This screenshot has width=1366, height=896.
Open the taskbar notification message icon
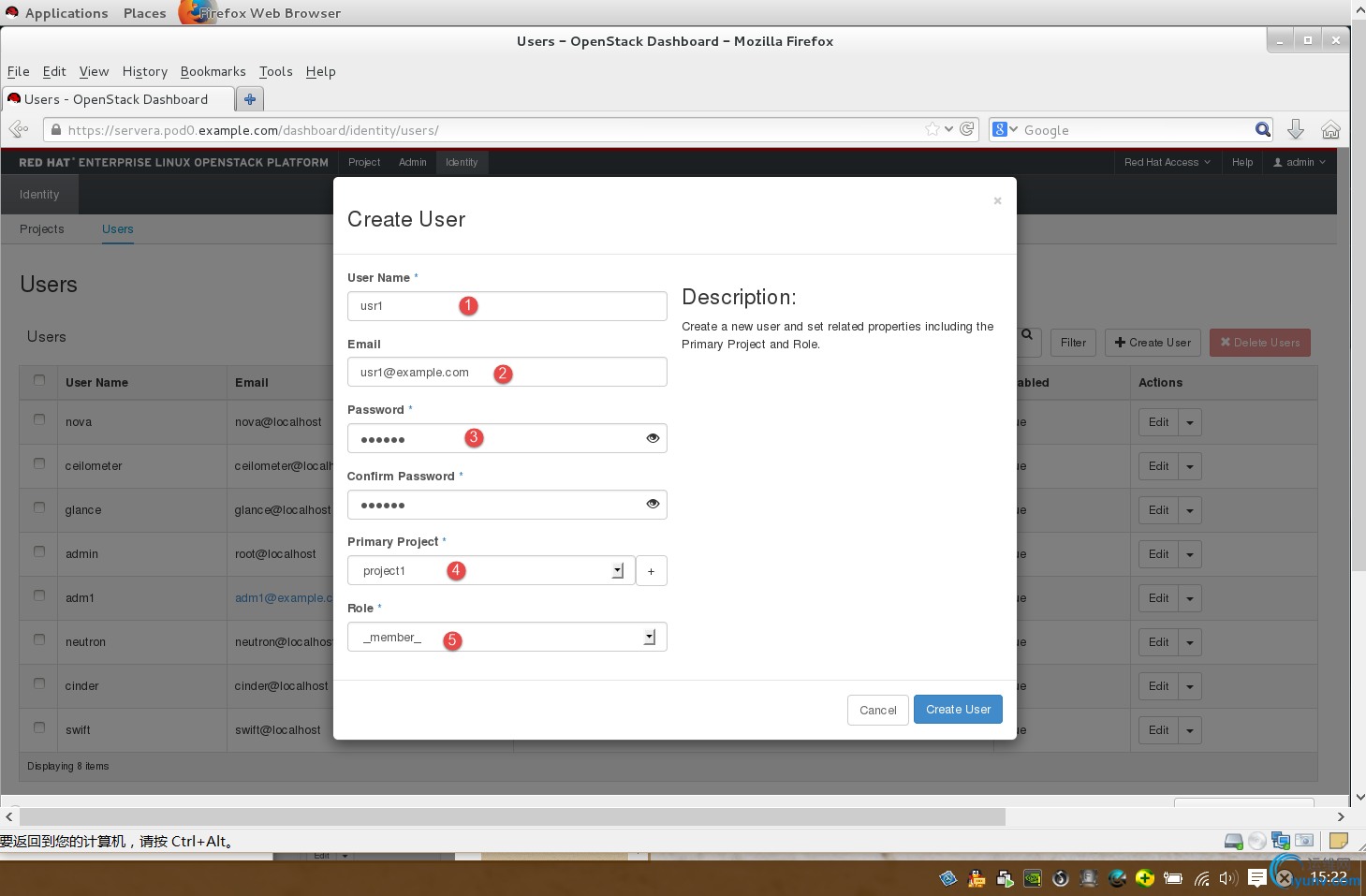click(x=1257, y=878)
